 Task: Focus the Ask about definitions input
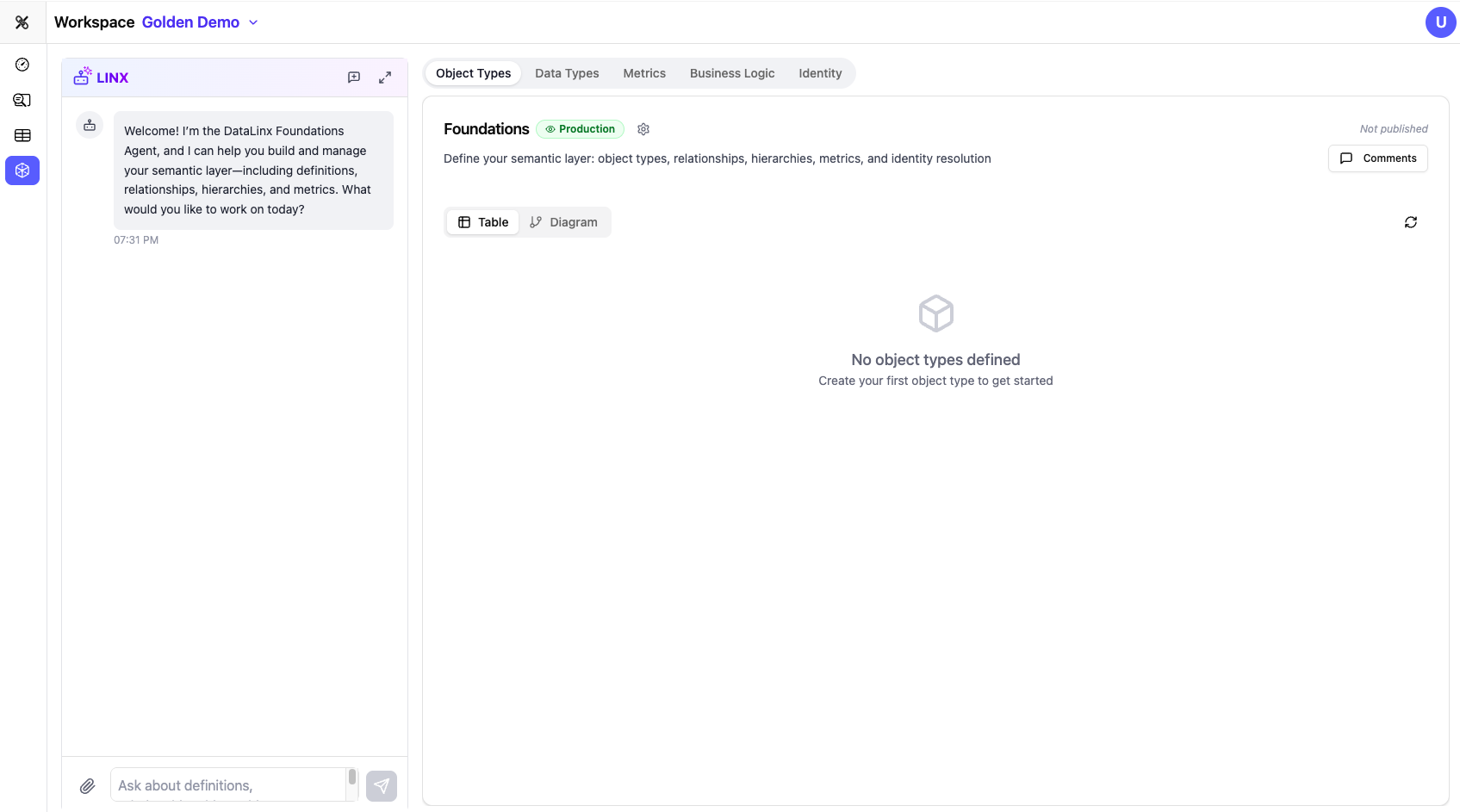coord(228,784)
